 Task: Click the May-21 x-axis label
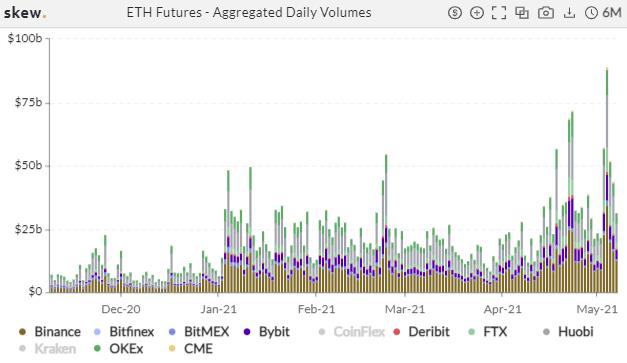point(597,309)
